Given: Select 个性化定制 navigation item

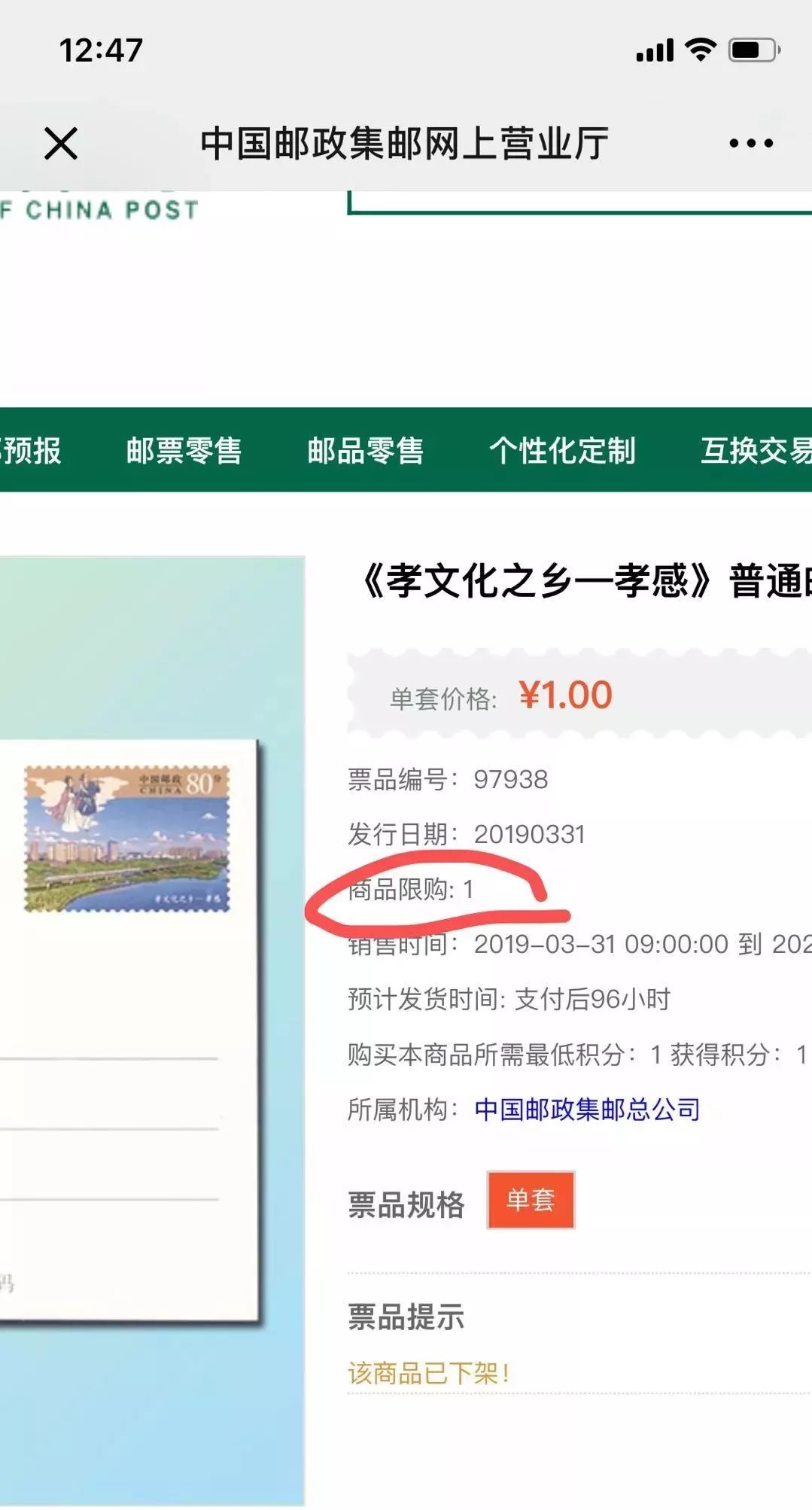Looking at the screenshot, I should (561, 450).
